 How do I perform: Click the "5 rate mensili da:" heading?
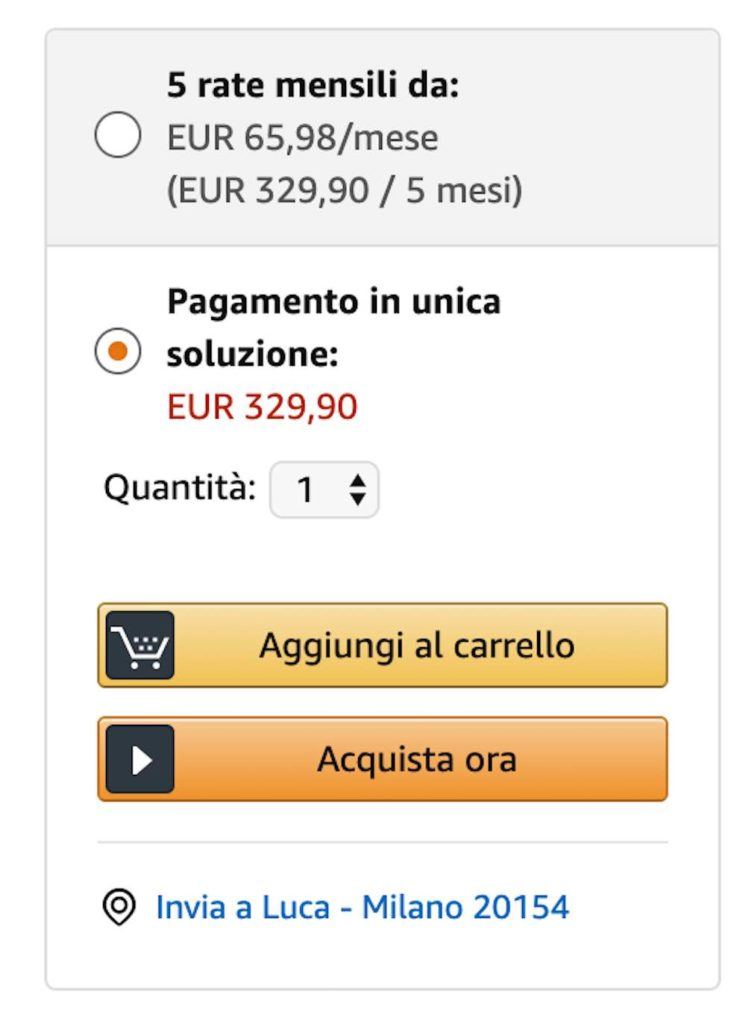pos(312,86)
